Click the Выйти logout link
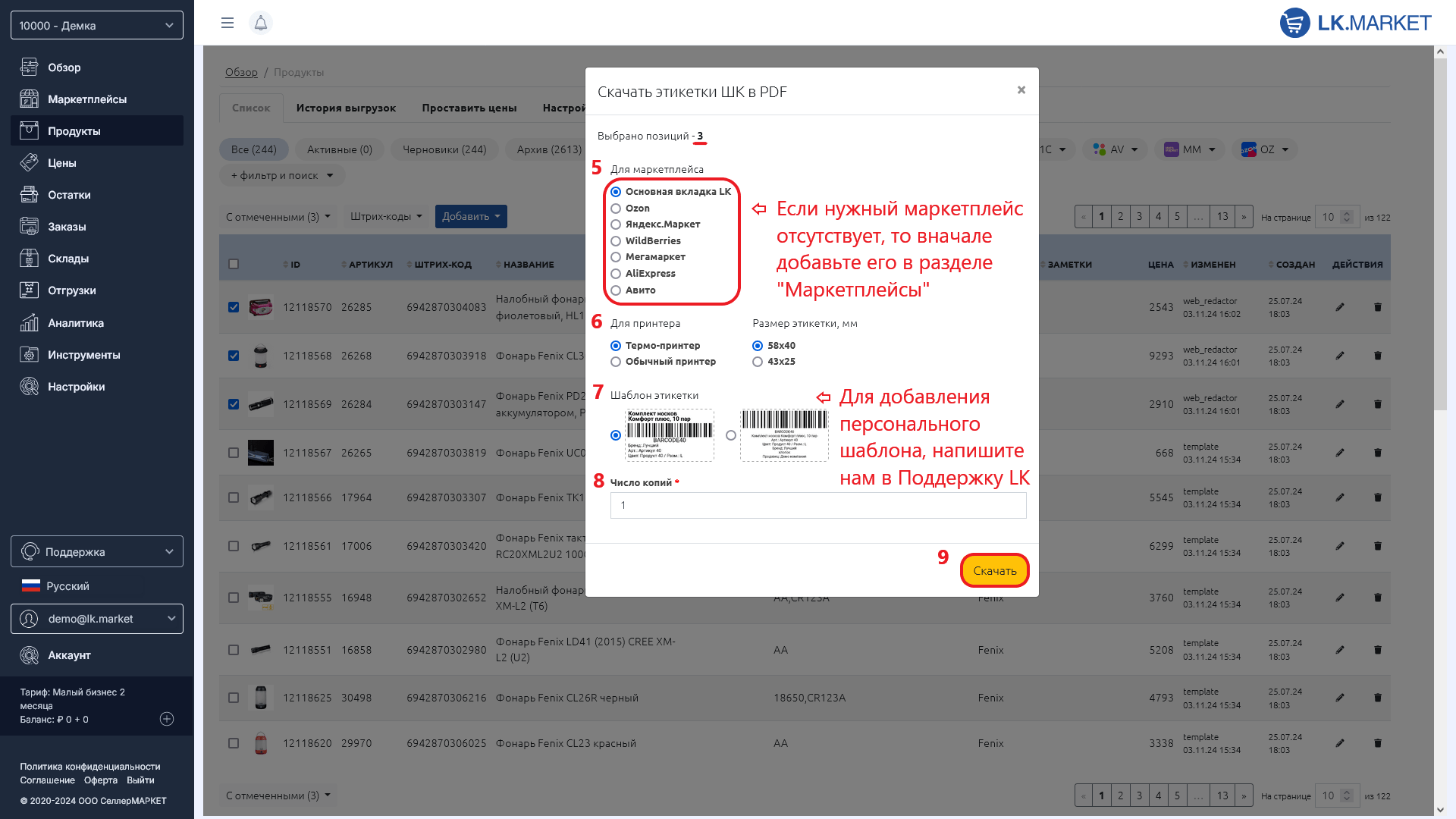This screenshot has height=819, width=1456. click(x=140, y=780)
